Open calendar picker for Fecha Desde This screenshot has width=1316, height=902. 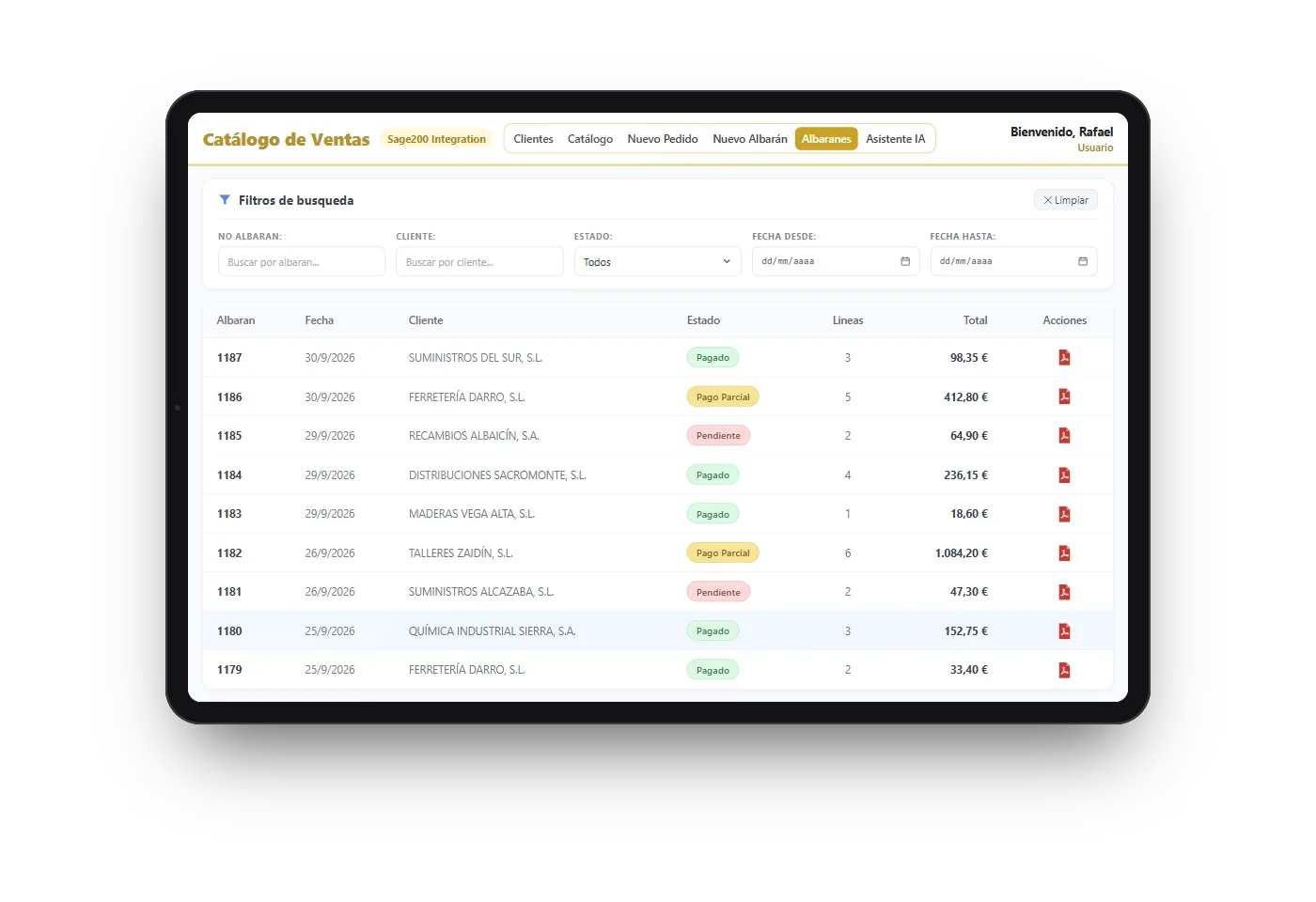(905, 261)
